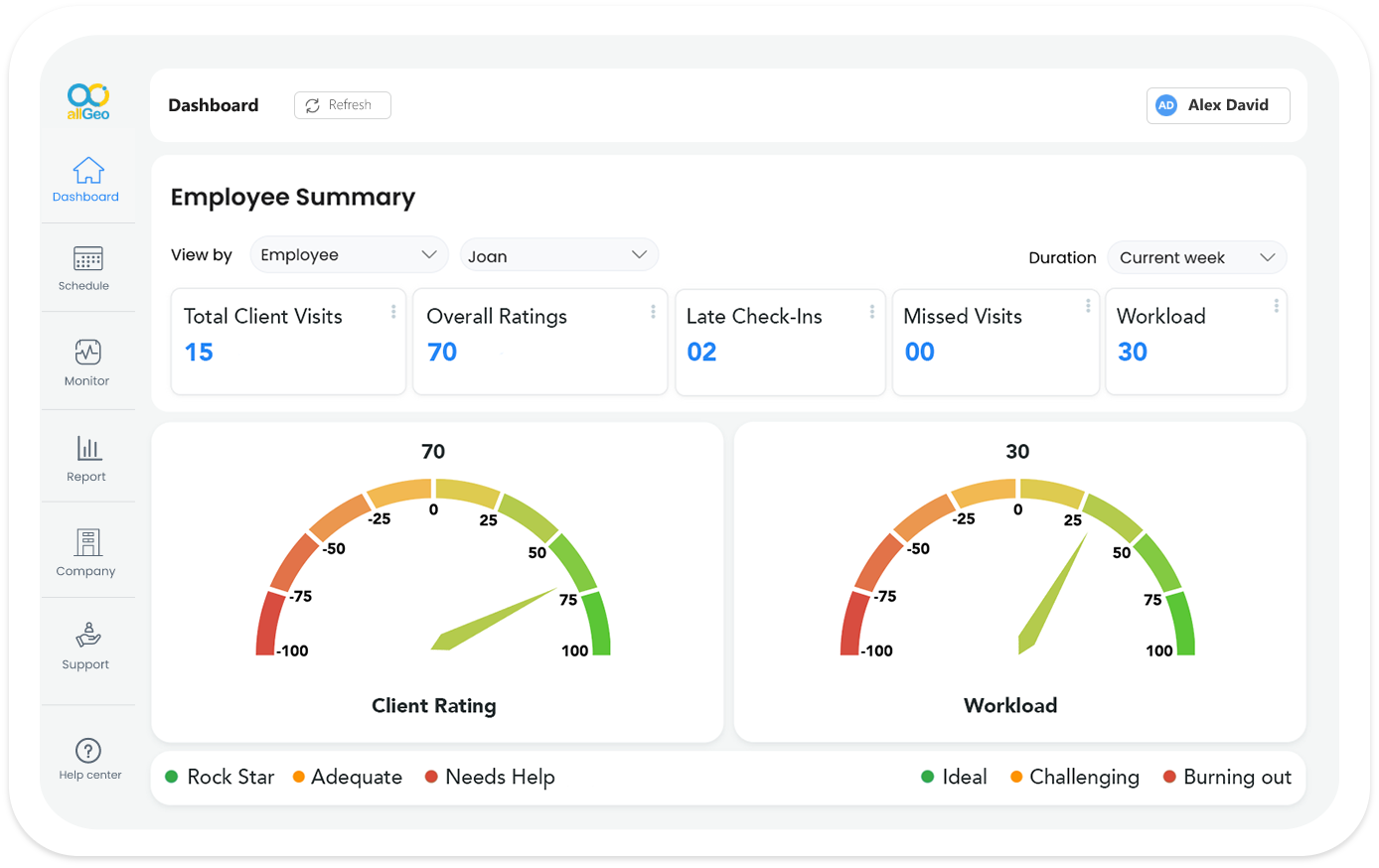The image size is (1379, 868).
Task: Open the Total Client Visits card options menu
Action: point(391,310)
